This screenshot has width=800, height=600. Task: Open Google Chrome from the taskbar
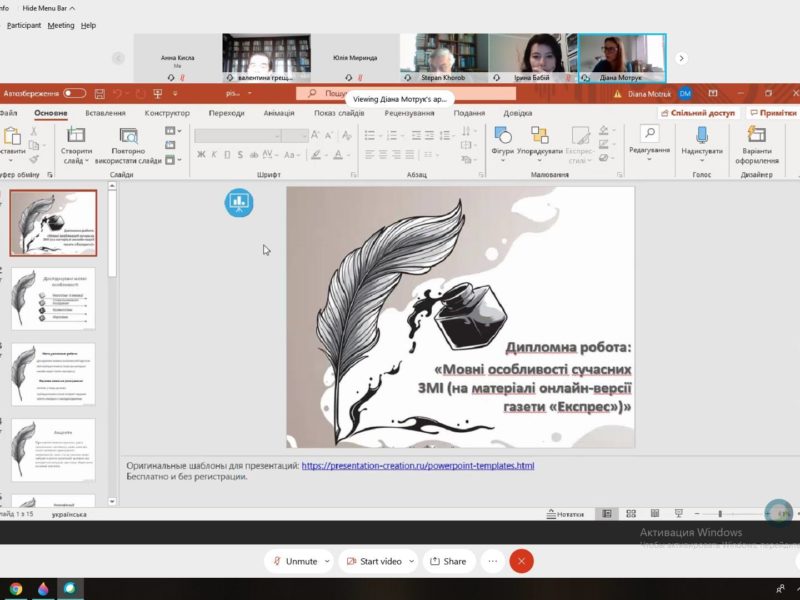click(x=16, y=589)
